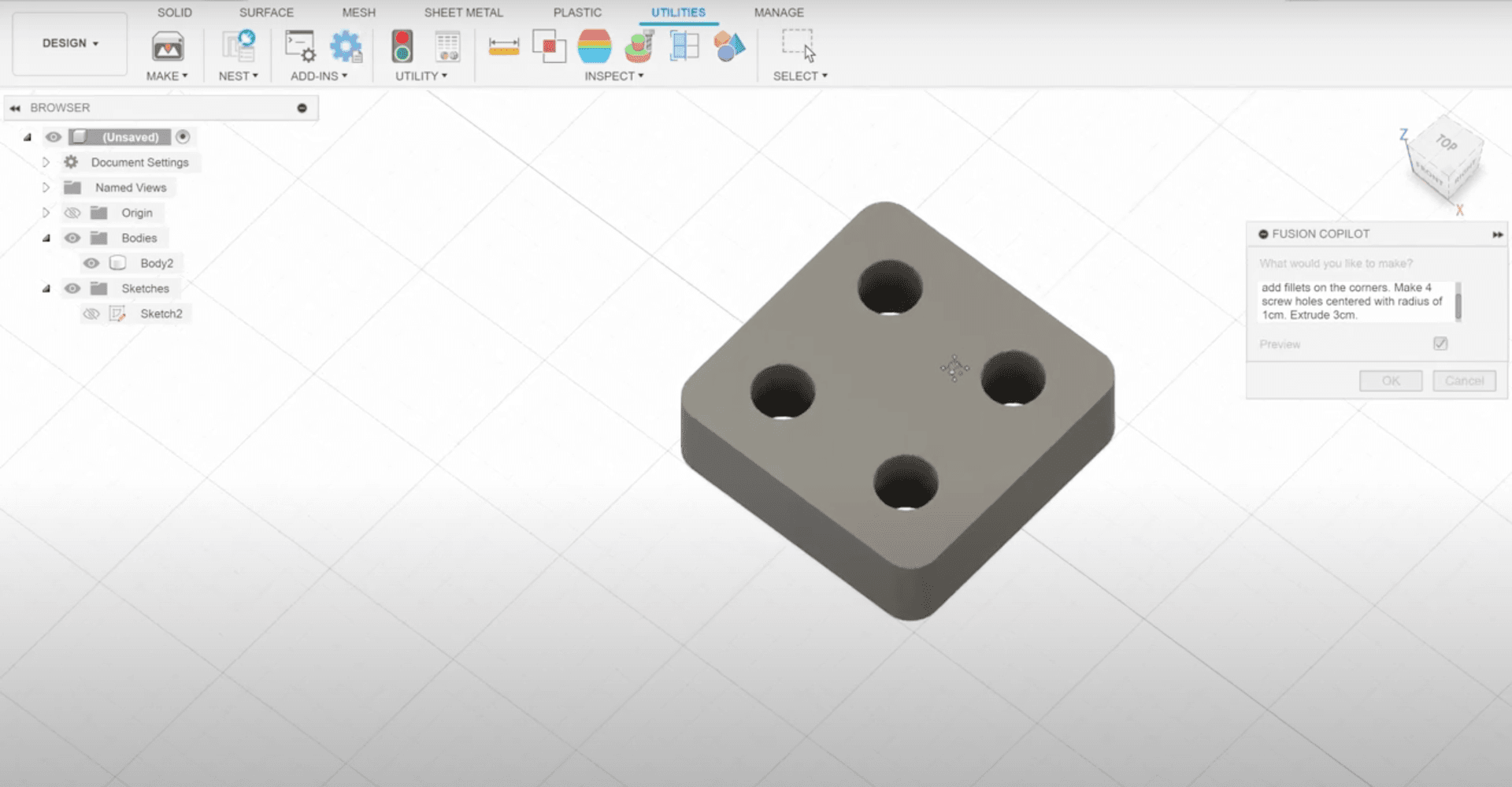This screenshot has width=1512, height=787.
Task: Click the Interference inspect icon
Action: [x=549, y=46]
